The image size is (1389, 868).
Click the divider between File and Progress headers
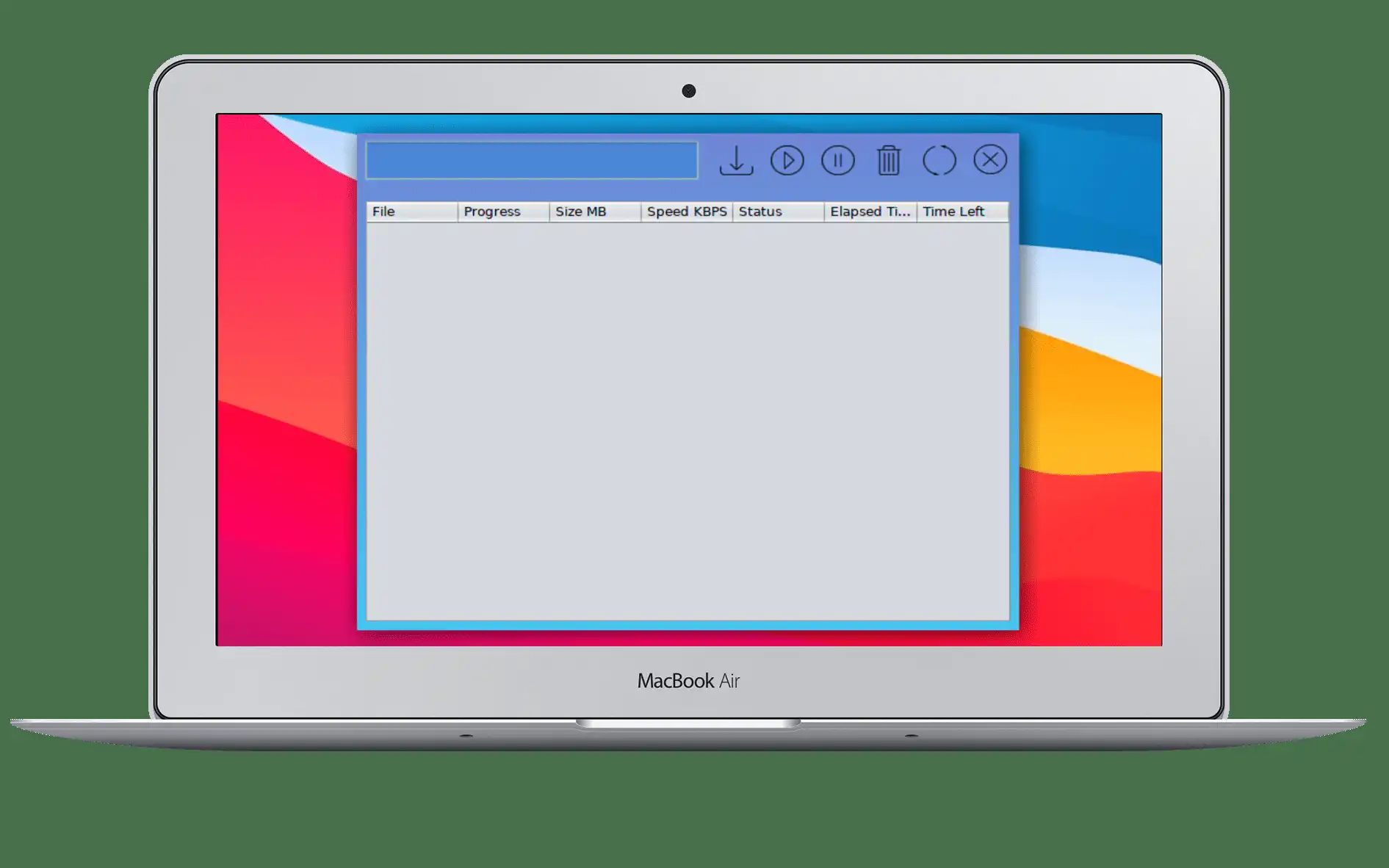(x=458, y=211)
